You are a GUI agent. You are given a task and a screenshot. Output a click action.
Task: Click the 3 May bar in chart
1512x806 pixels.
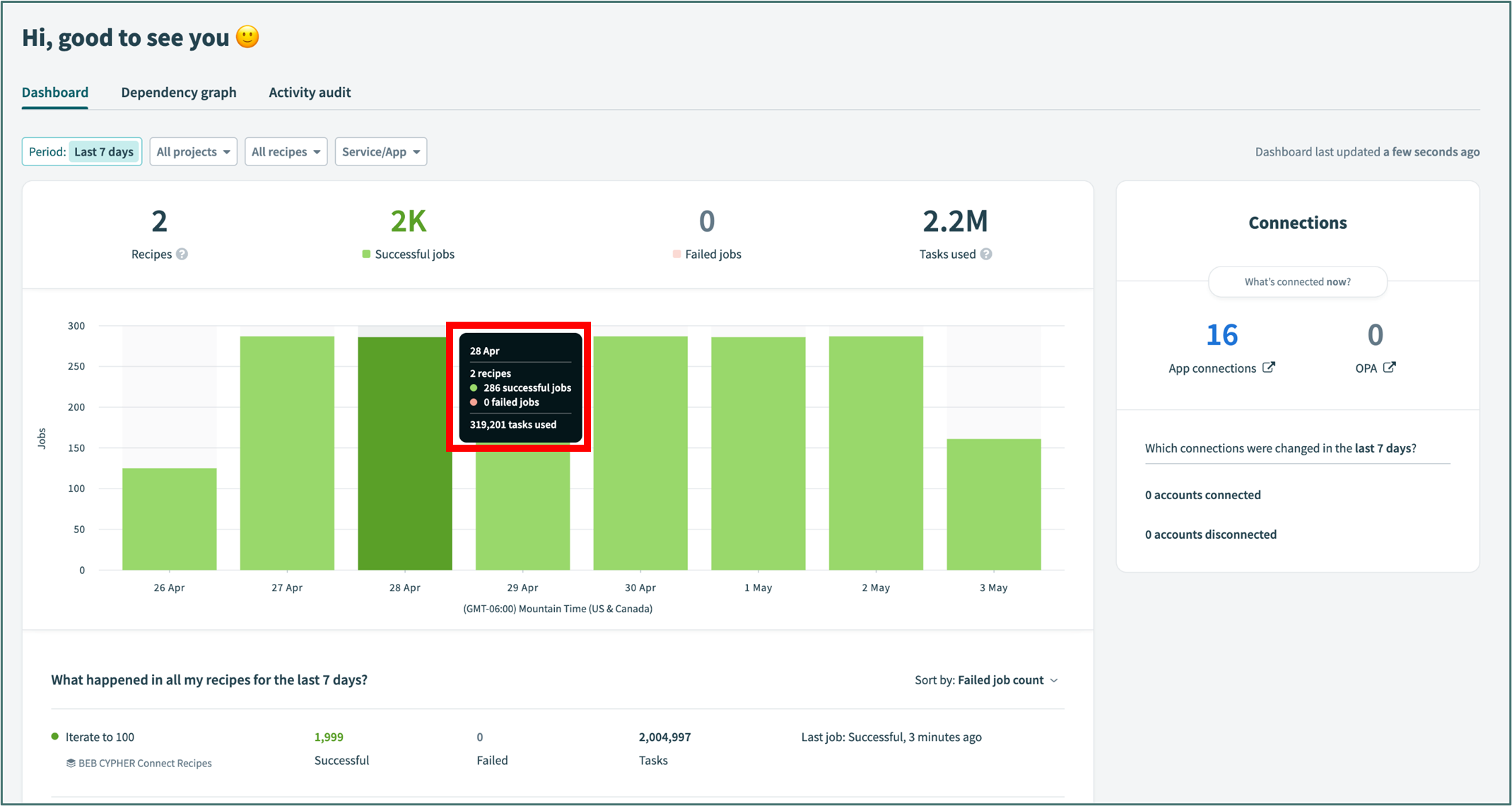[993, 503]
